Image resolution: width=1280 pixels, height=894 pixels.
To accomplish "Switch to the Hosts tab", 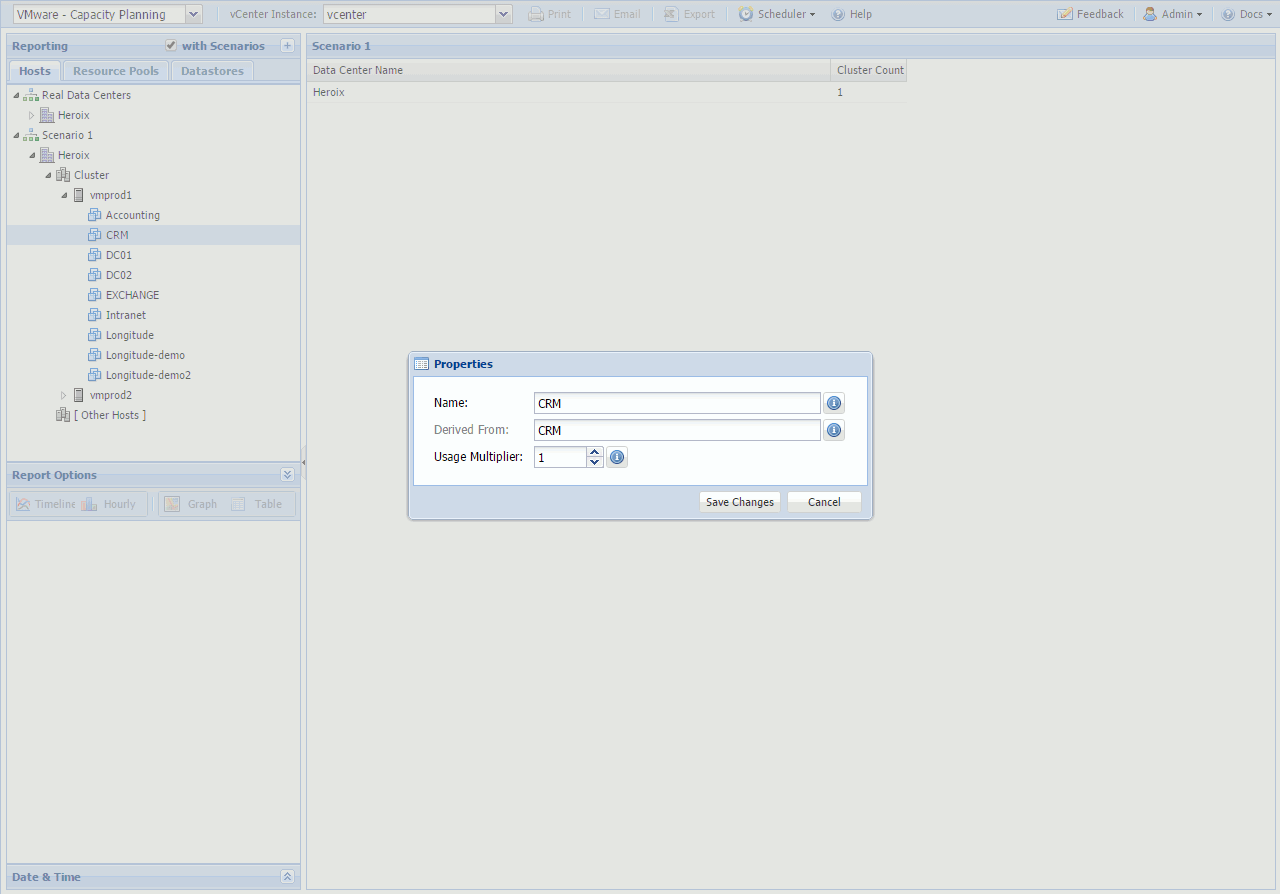I will 35,71.
